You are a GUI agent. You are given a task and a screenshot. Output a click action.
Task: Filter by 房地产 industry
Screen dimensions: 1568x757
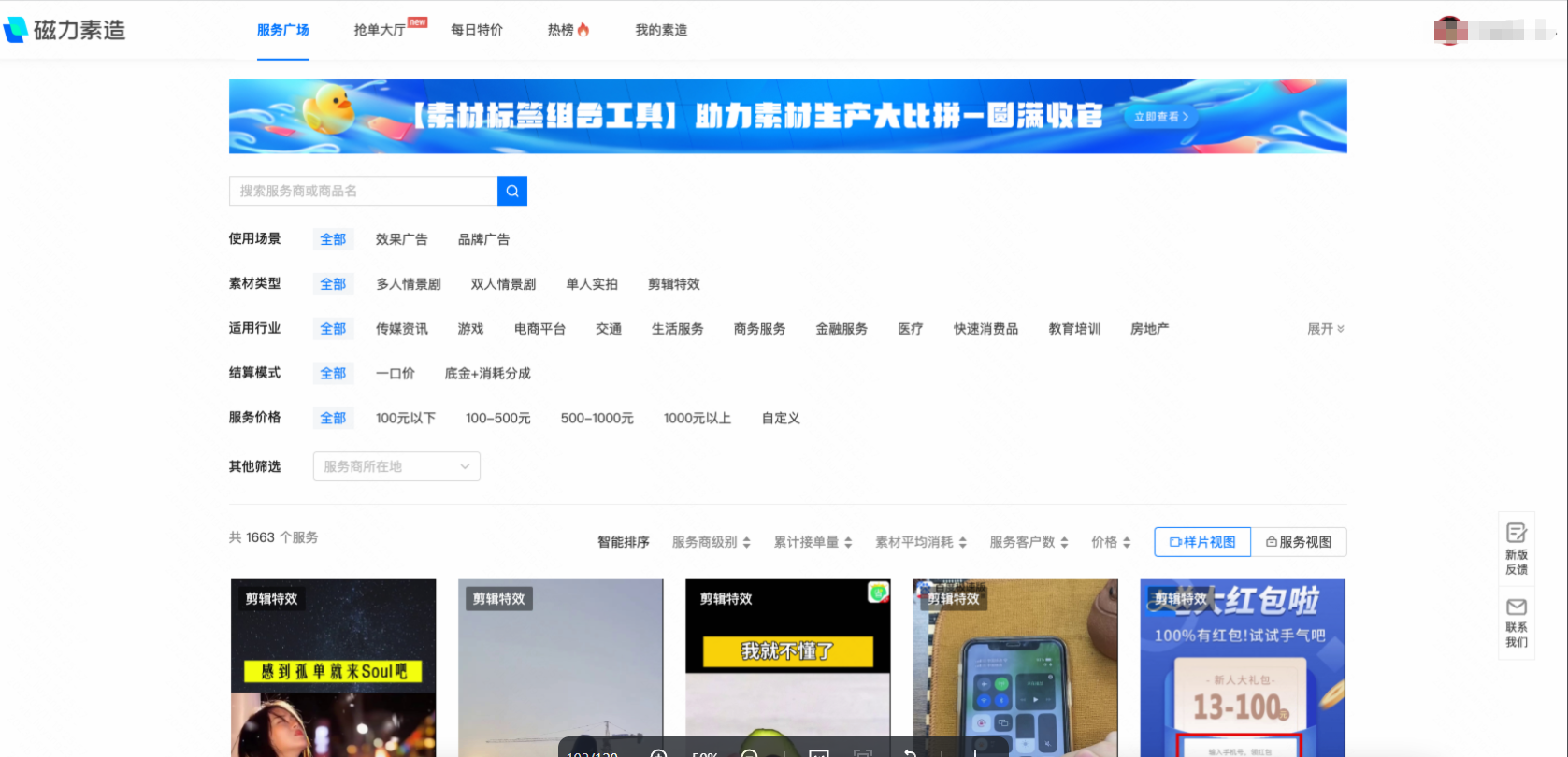[1150, 329]
